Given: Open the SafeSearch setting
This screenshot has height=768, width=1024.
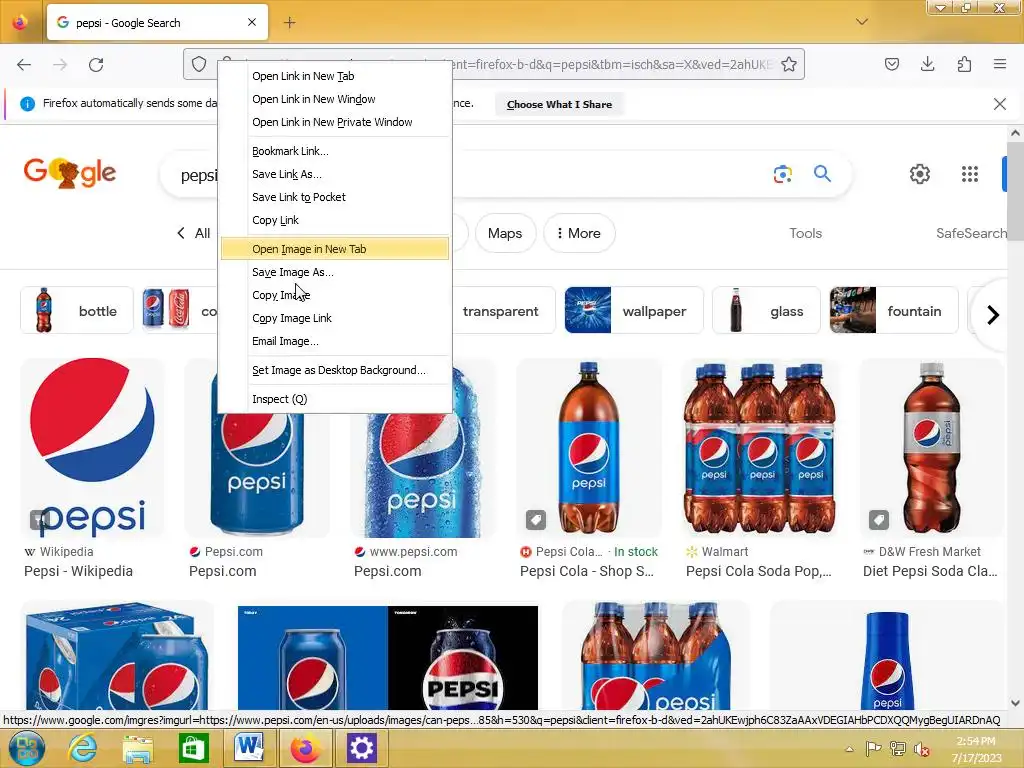Looking at the screenshot, I should (x=972, y=233).
